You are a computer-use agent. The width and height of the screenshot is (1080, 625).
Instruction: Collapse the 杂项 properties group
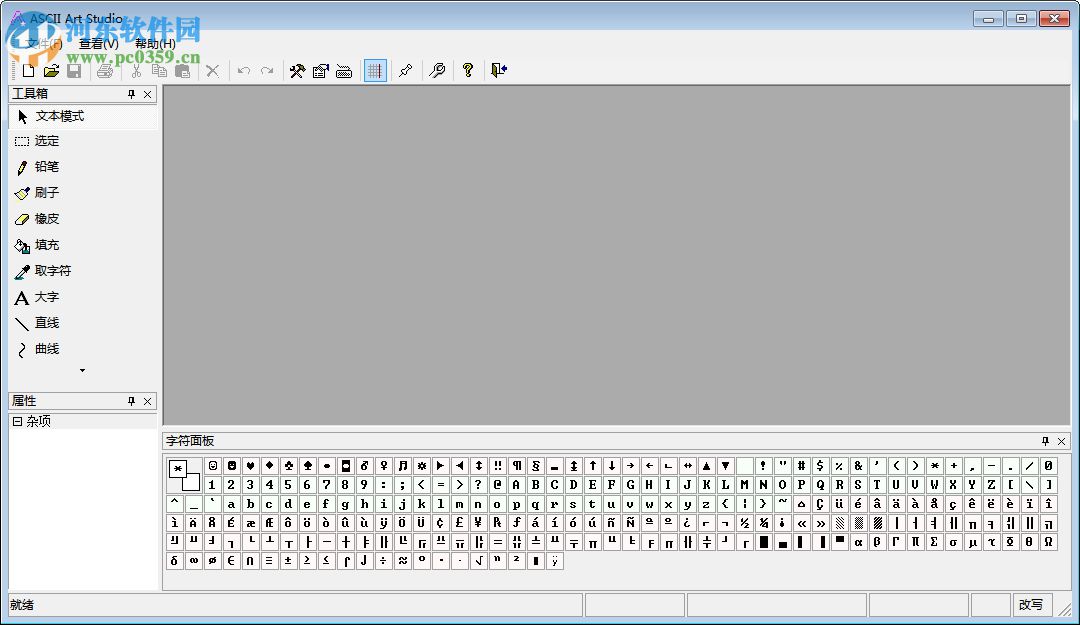tap(17, 420)
